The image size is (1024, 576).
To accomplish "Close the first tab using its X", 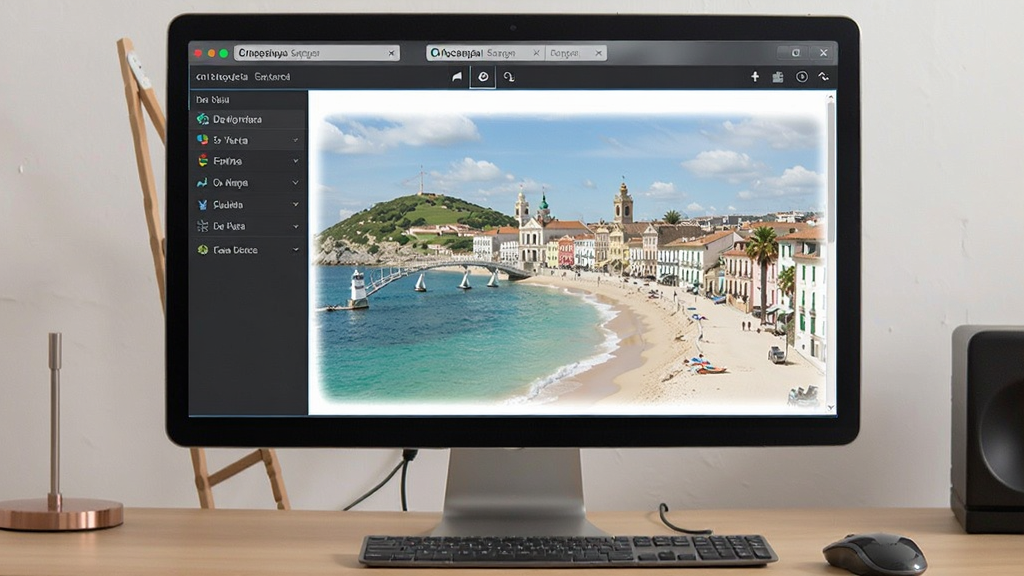I will coord(391,53).
